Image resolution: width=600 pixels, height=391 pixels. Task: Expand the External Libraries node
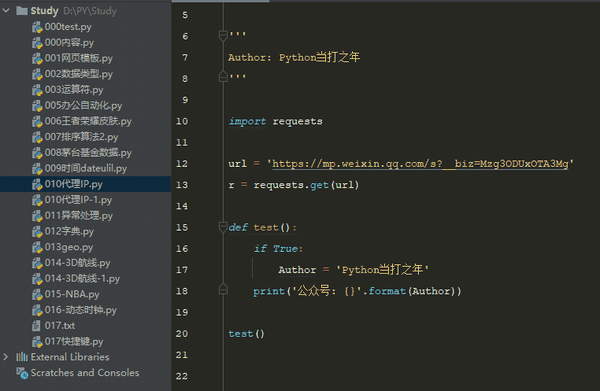6,357
